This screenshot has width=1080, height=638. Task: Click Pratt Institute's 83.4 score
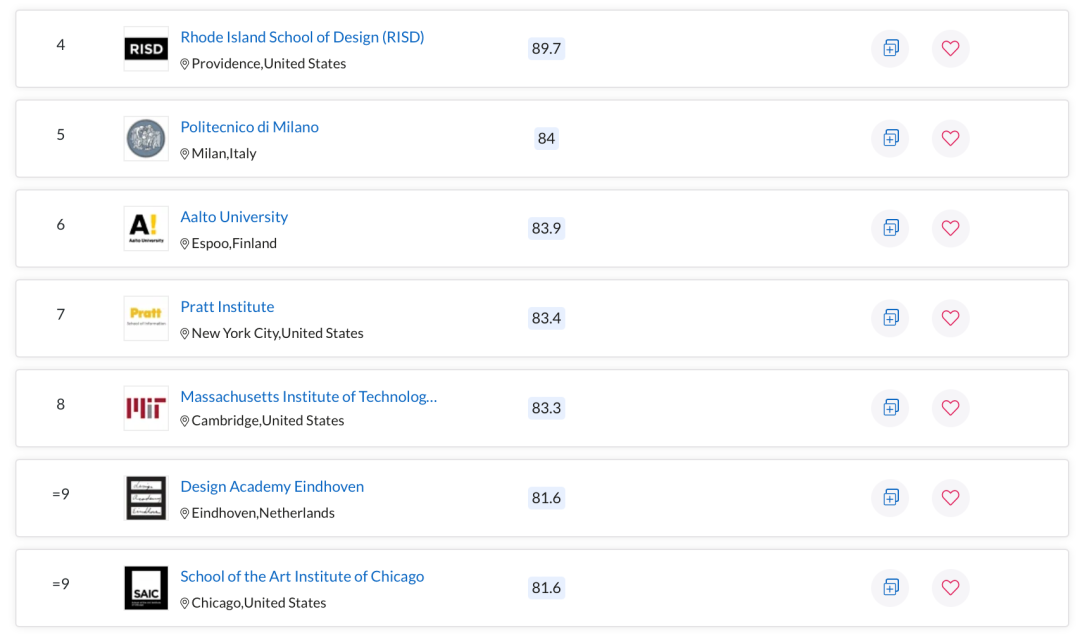(x=546, y=318)
